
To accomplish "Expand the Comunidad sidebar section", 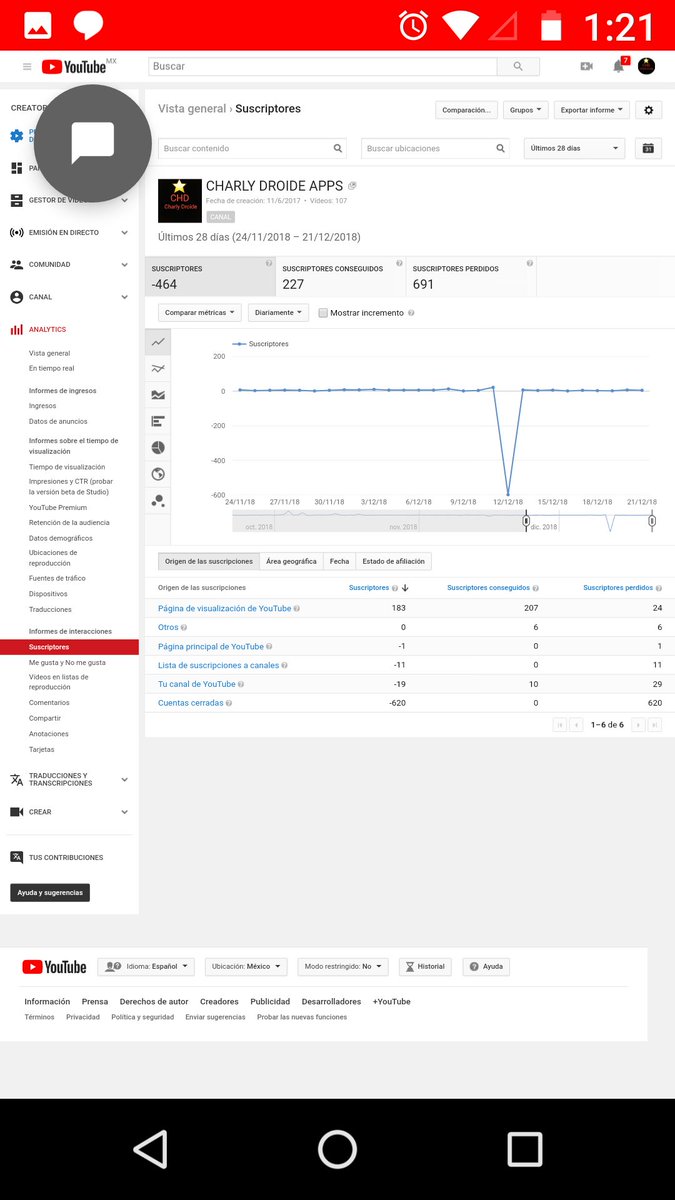I will point(69,265).
